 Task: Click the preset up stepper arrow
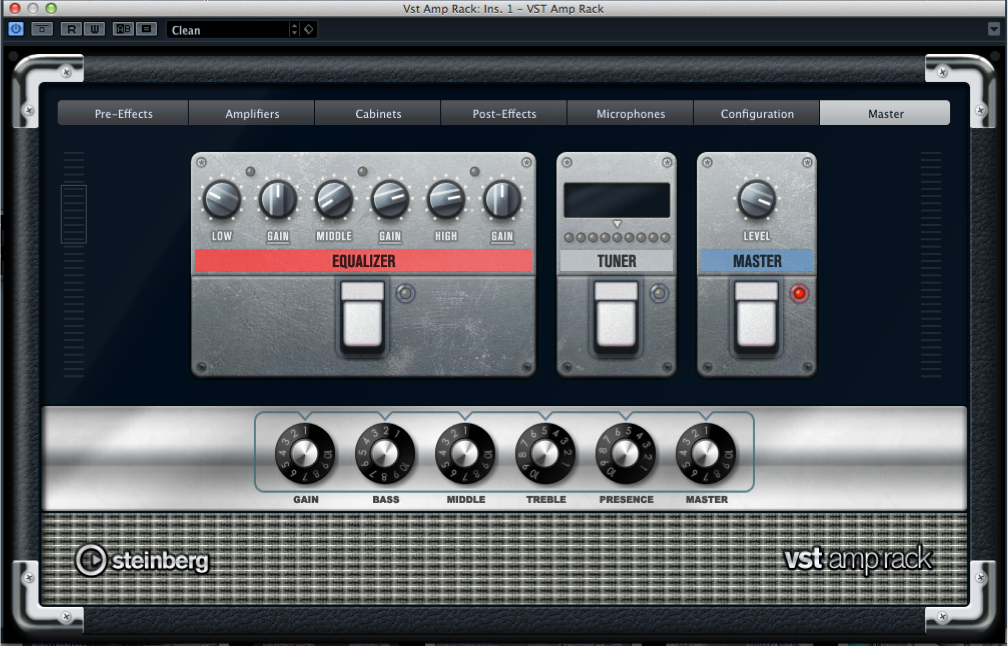(x=294, y=25)
